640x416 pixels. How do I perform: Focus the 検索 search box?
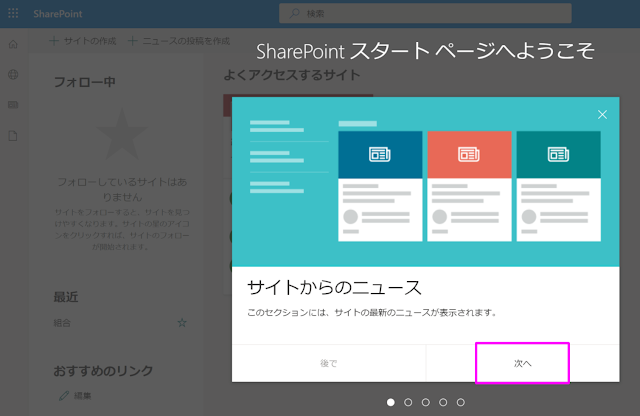[425, 13]
